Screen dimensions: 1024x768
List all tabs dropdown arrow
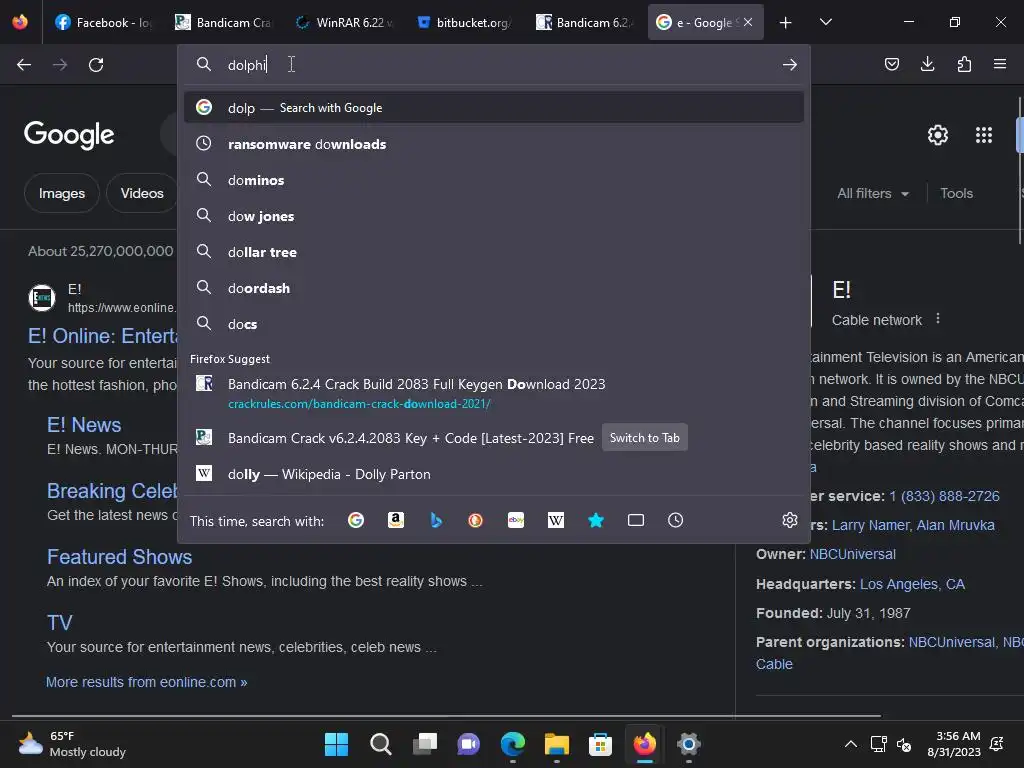click(x=826, y=22)
